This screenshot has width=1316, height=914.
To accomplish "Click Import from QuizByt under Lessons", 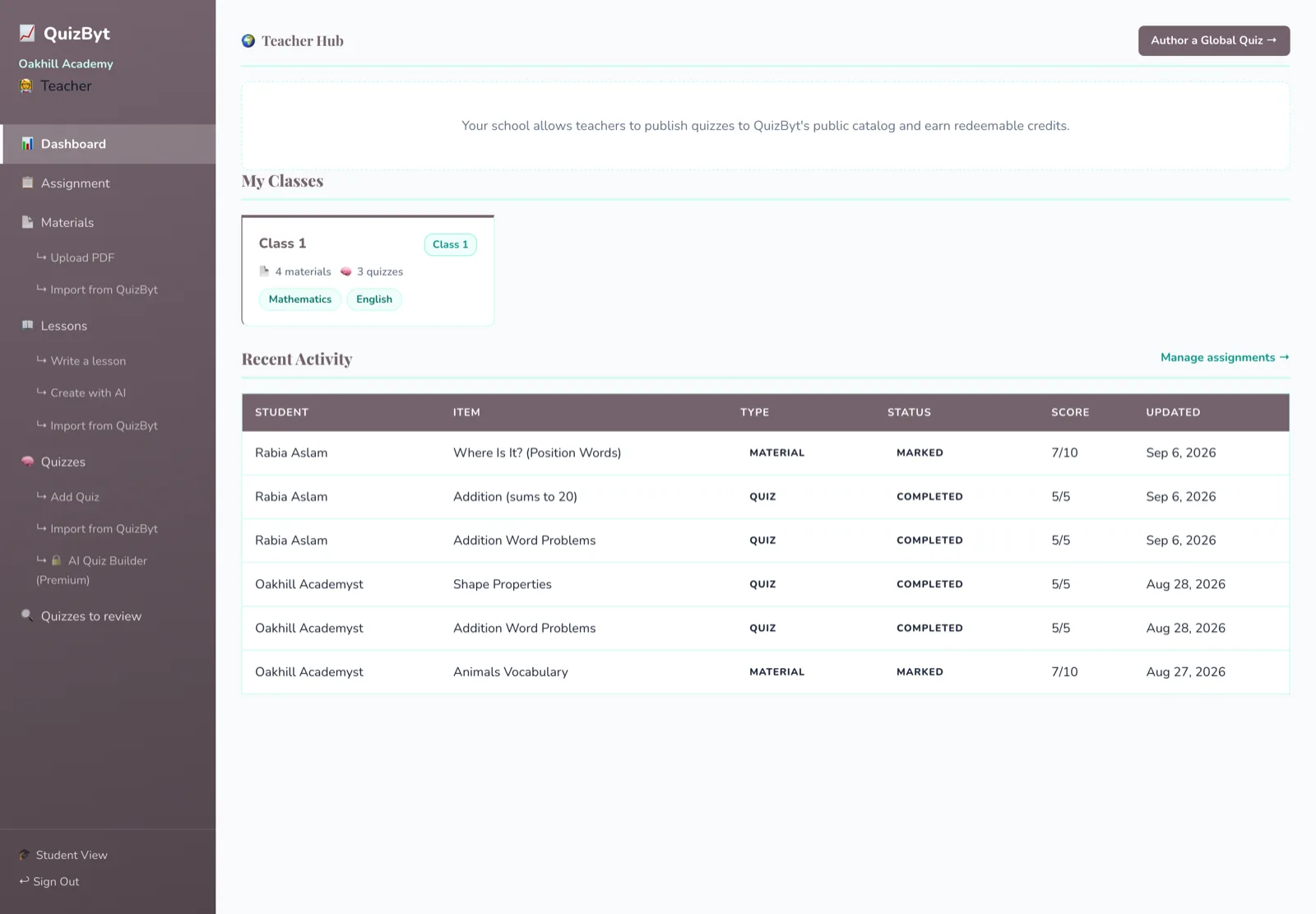I will pos(97,425).
